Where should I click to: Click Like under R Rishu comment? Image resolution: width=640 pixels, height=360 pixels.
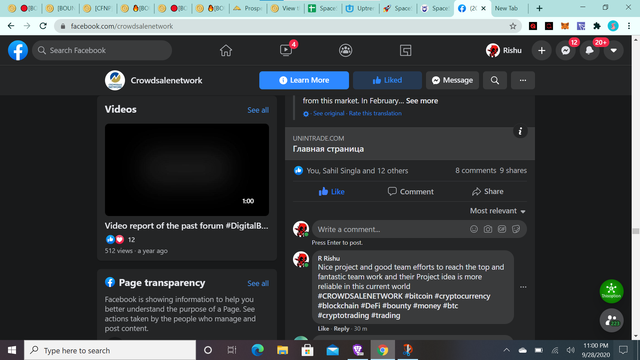point(323,329)
